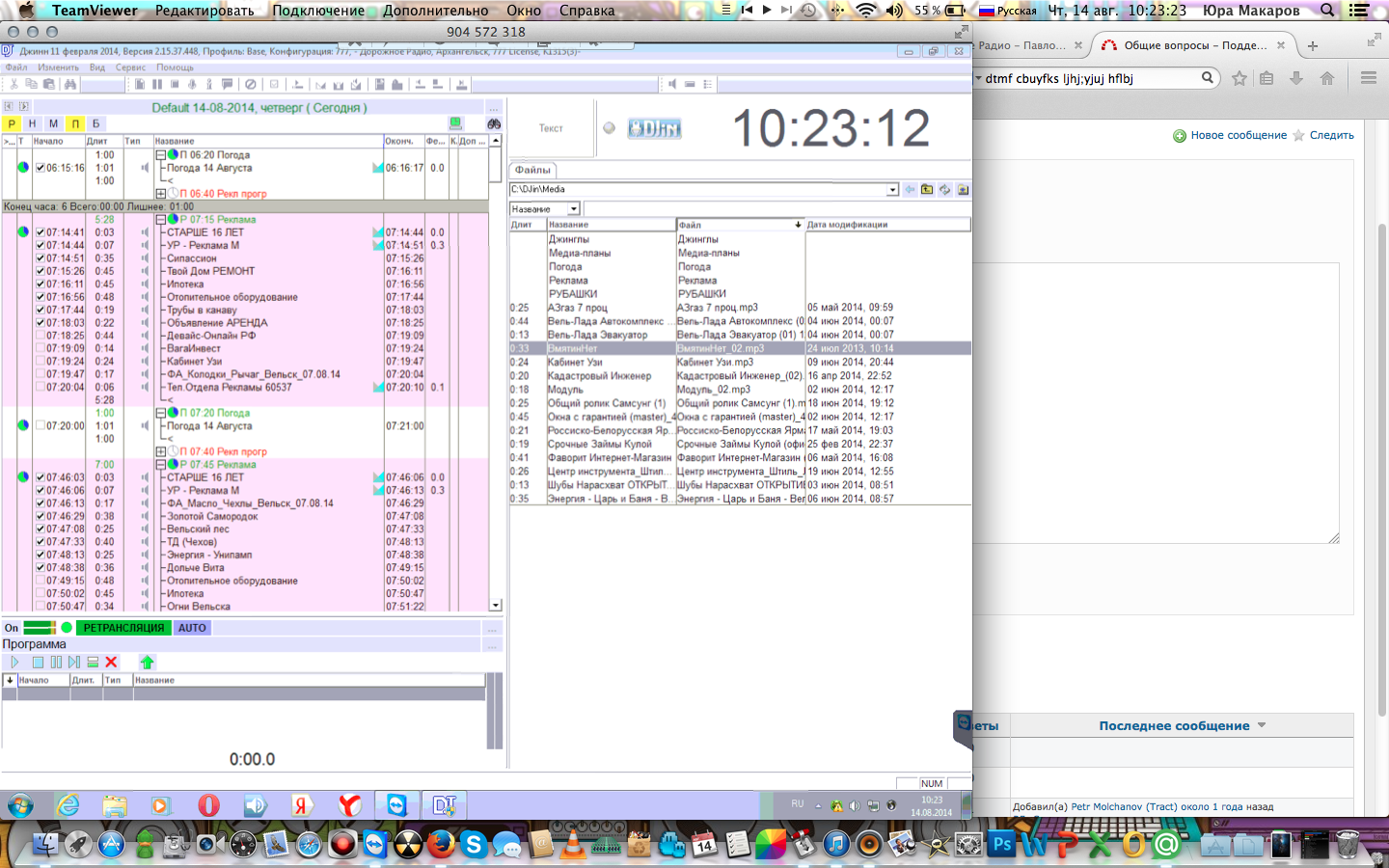Toggle checkbox for 07:14:41 СТАРШЕ 16 ЛЕТ
1389x868 pixels.
tap(41, 232)
